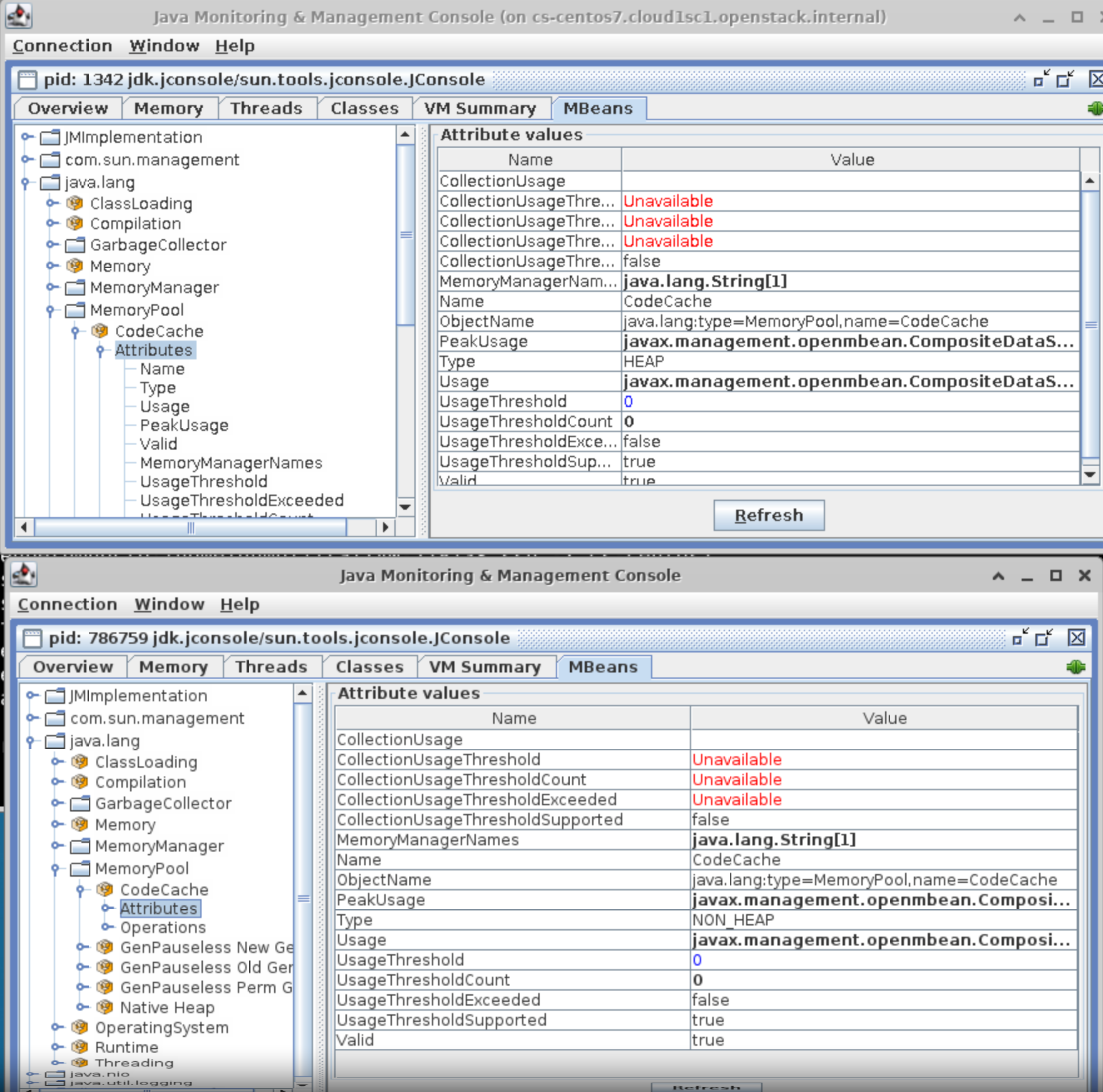Collapse the java.lang tree node
This screenshot has width=1103, height=1092.
tap(24, 182)
